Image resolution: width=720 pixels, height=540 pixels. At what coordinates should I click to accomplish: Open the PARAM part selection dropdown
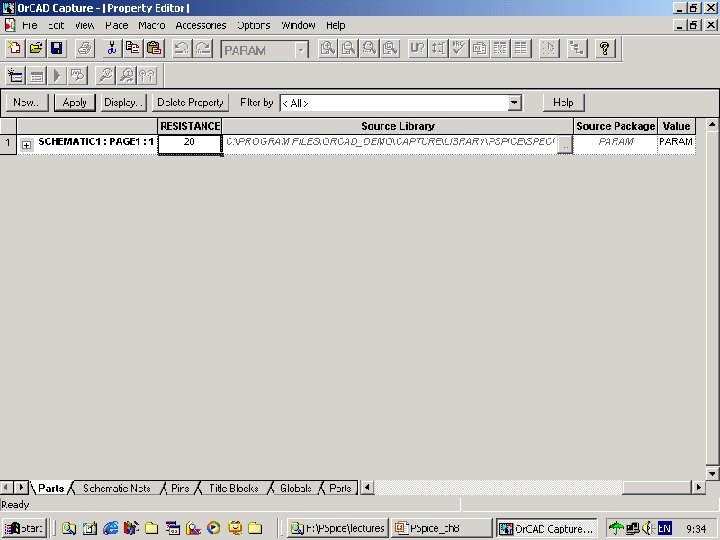click(x=301, y=50)
